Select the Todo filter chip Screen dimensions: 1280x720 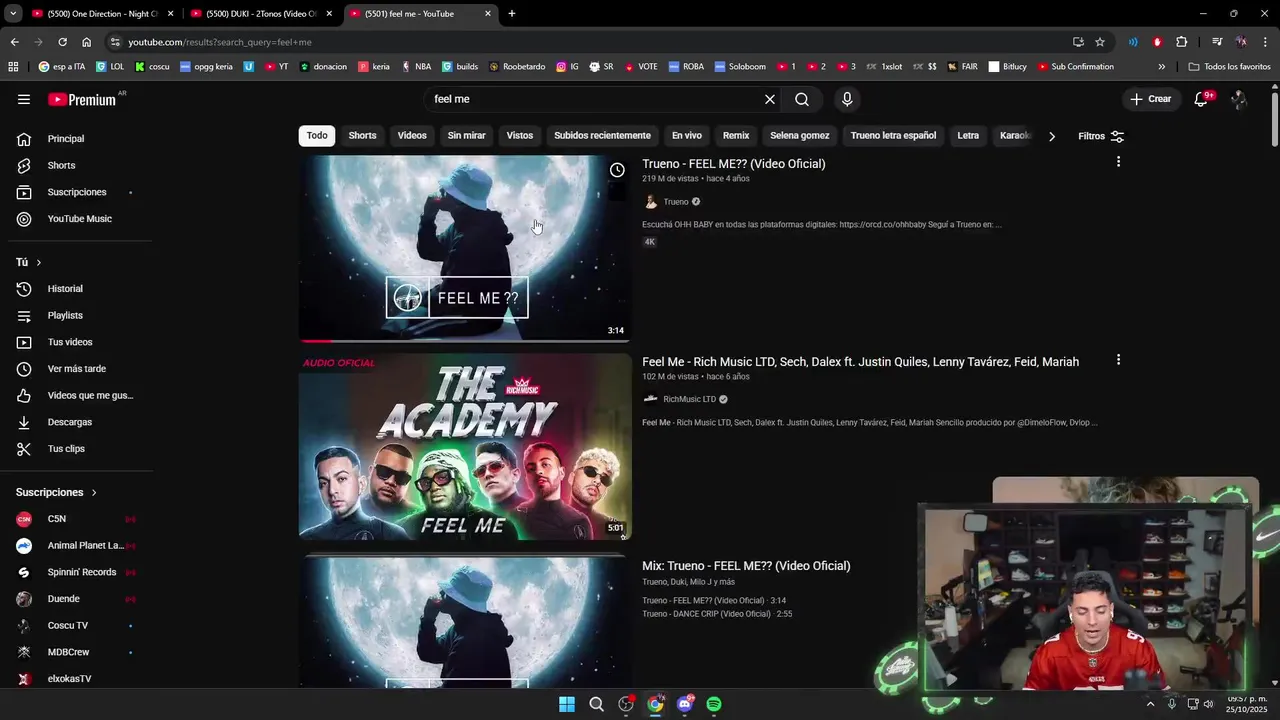coord(317,135)
